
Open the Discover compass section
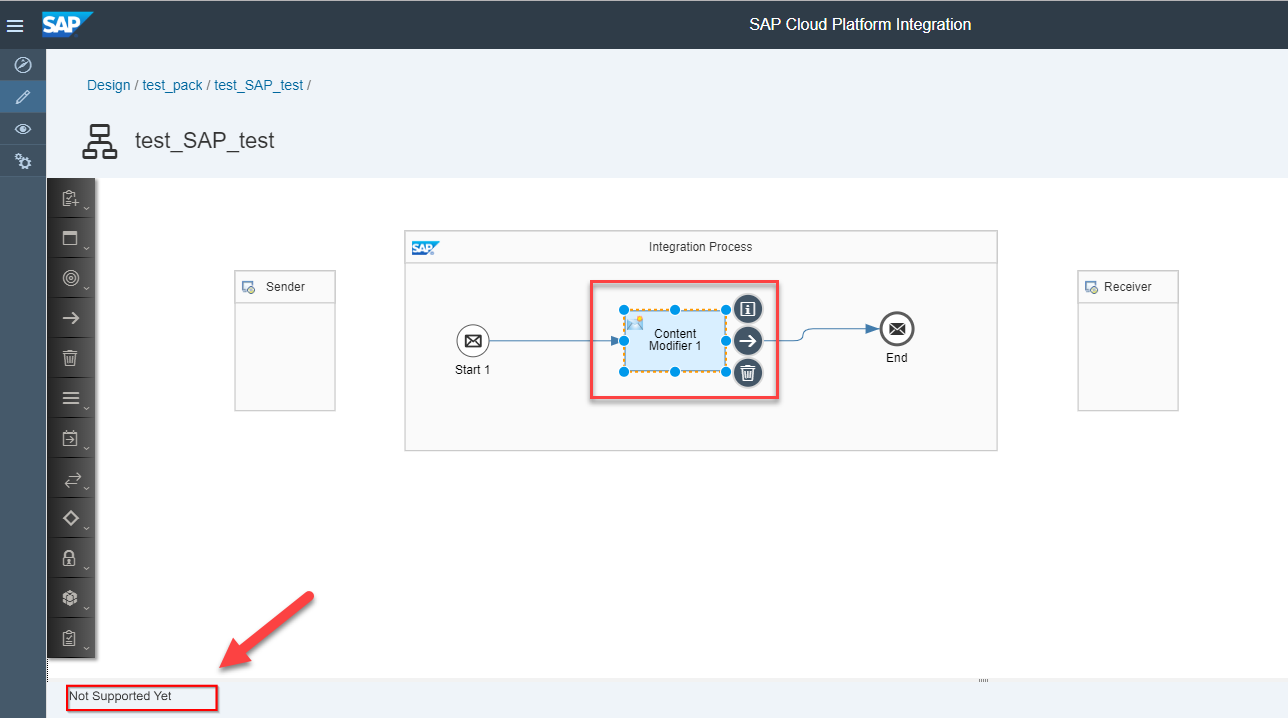click(x=23, y=65)
